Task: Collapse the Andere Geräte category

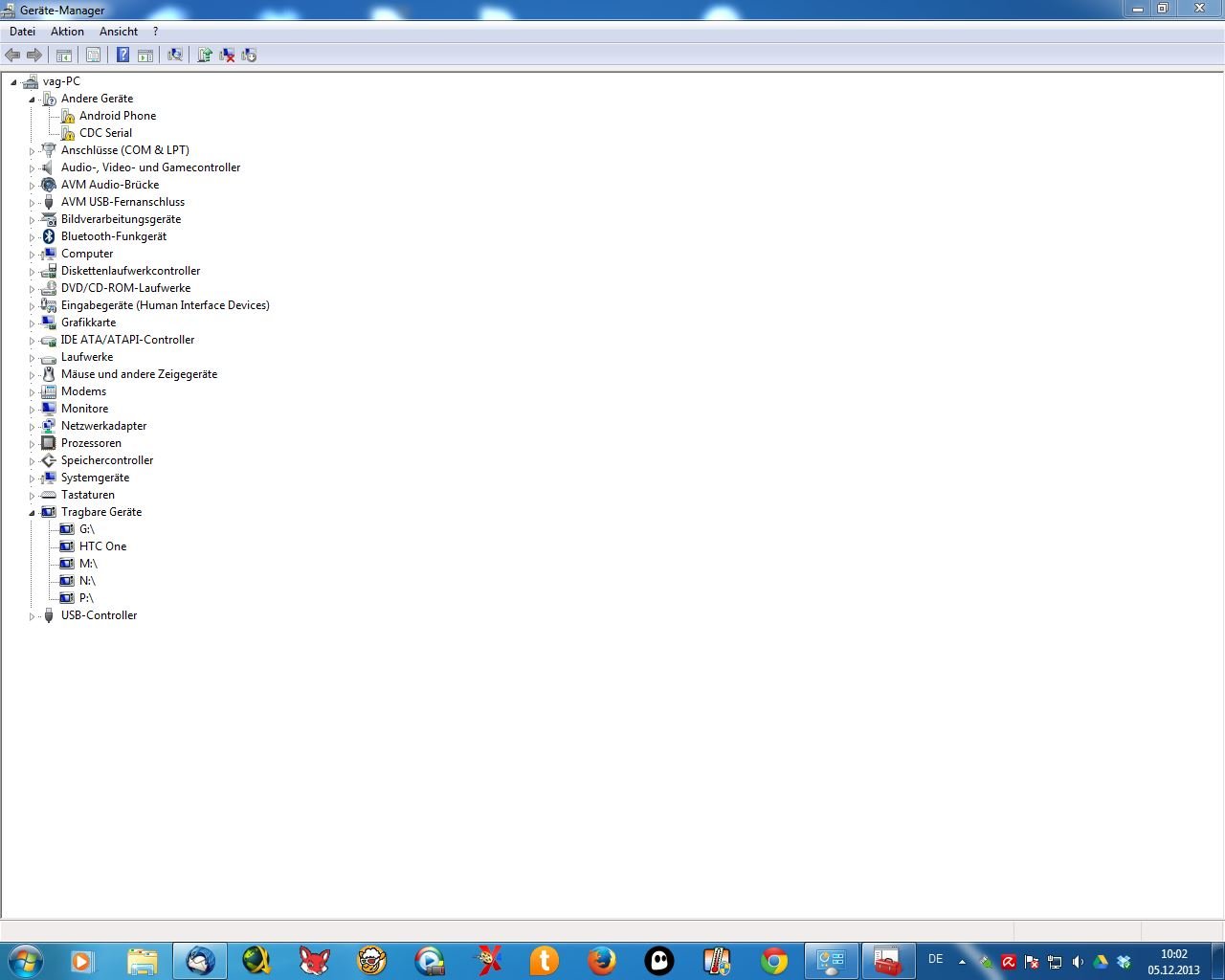Action: pos(32,100)
